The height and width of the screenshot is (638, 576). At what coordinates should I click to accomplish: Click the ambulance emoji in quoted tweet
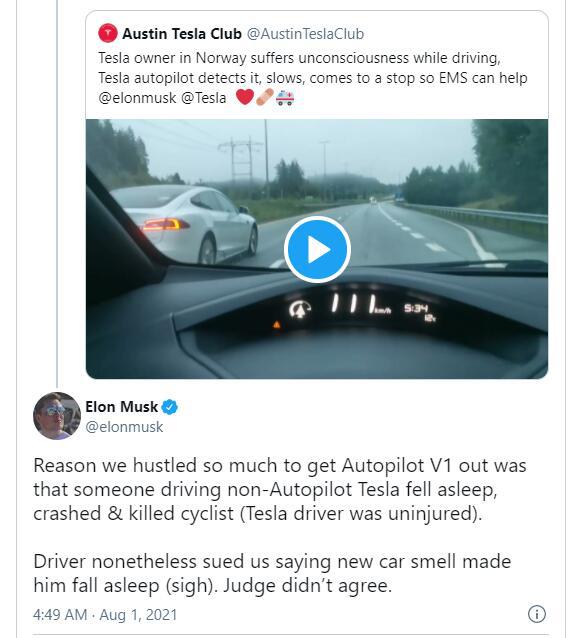285,98
